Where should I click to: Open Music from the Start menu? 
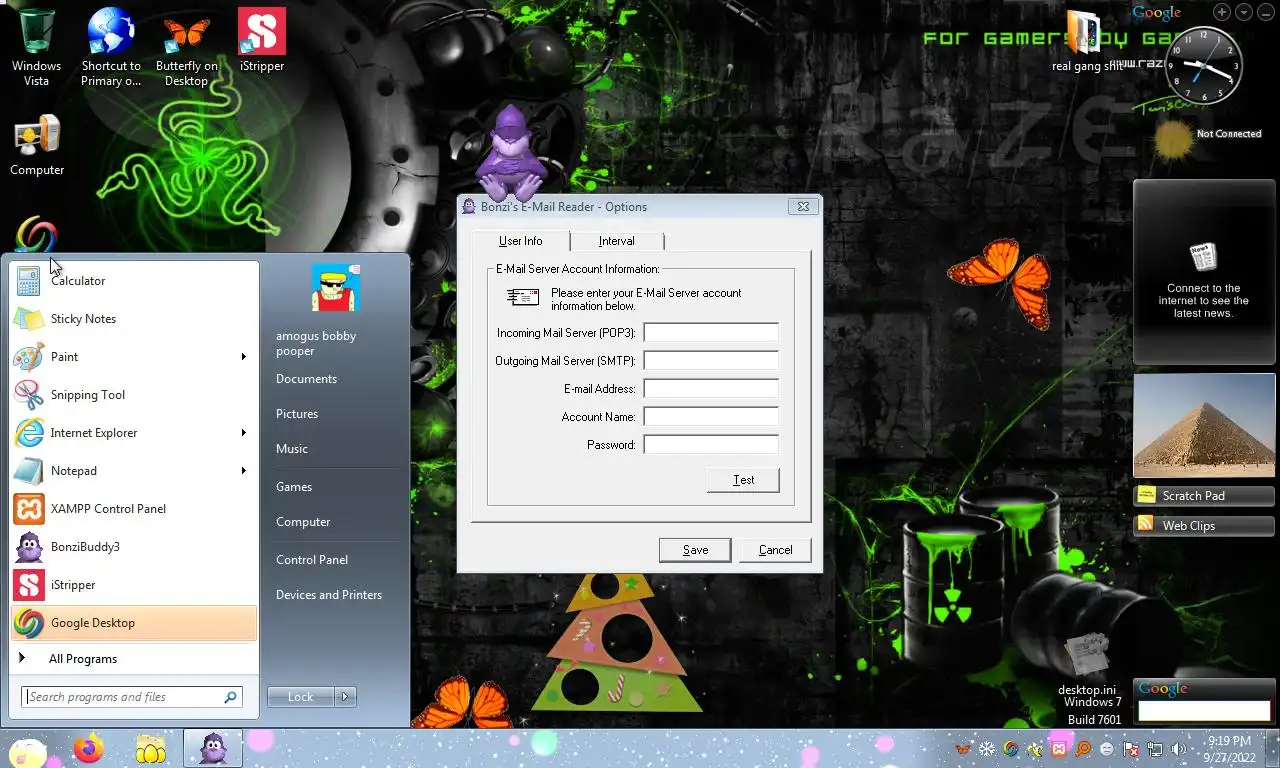[x=292, y=449]
